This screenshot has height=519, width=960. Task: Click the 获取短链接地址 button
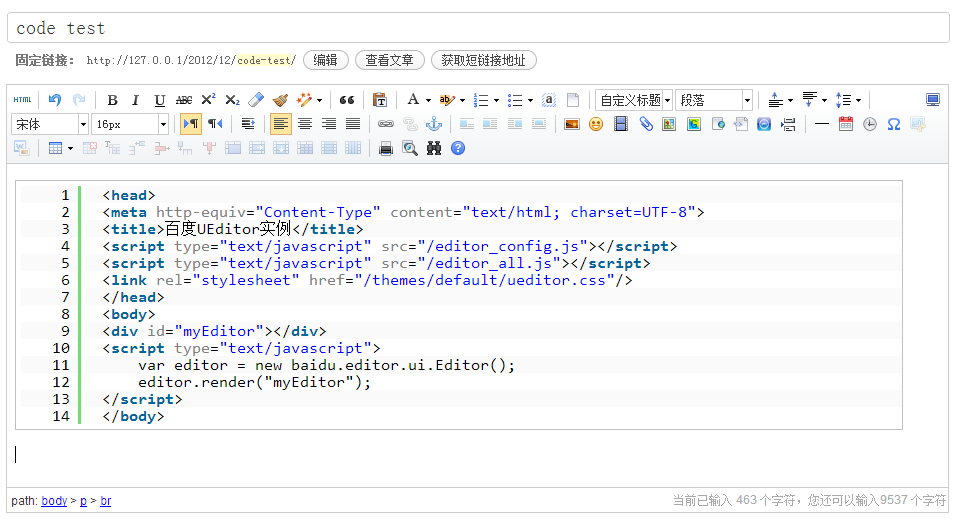[x=483, y=60]
